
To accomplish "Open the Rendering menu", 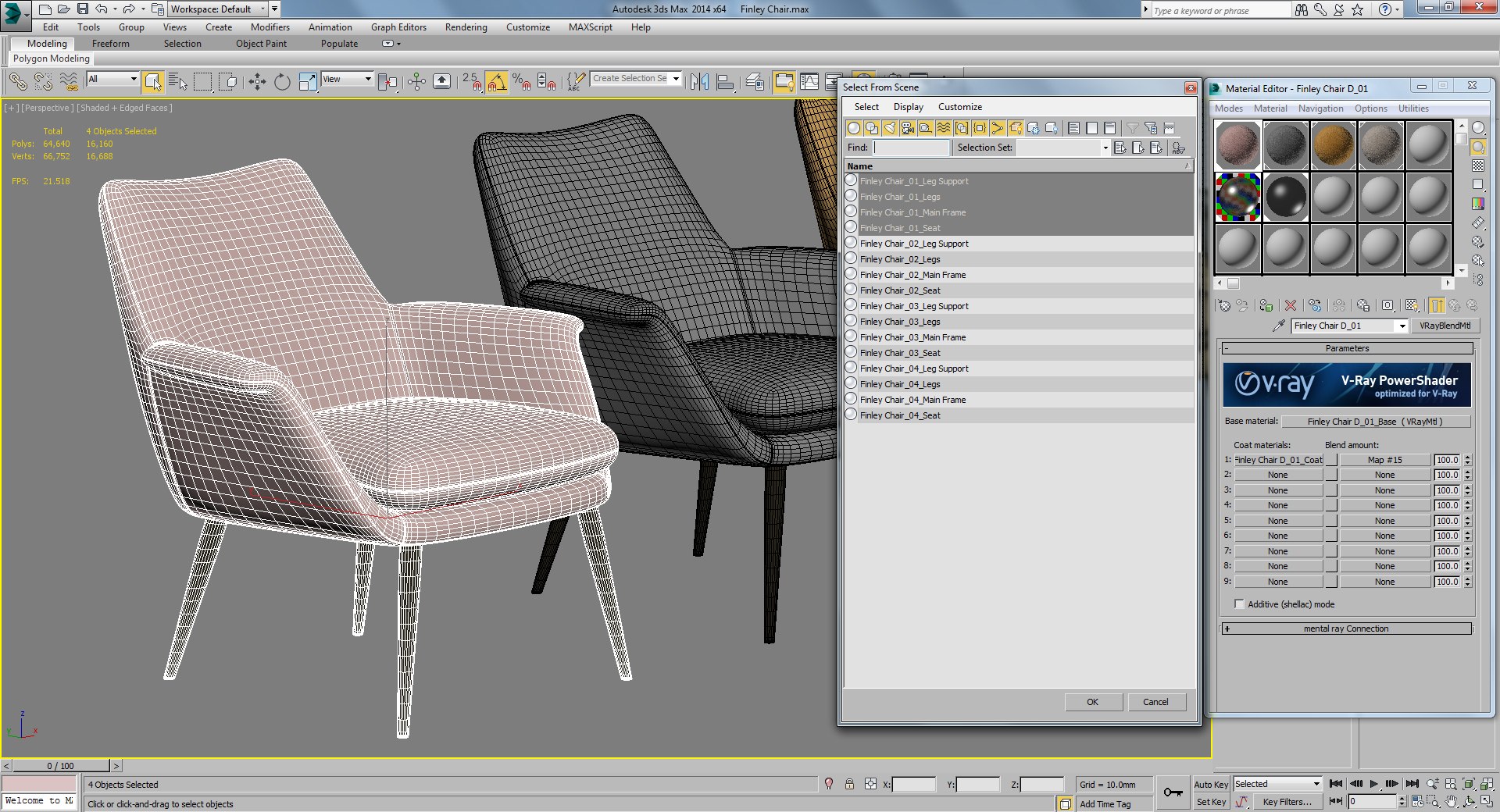I will (x=466, y=27).
